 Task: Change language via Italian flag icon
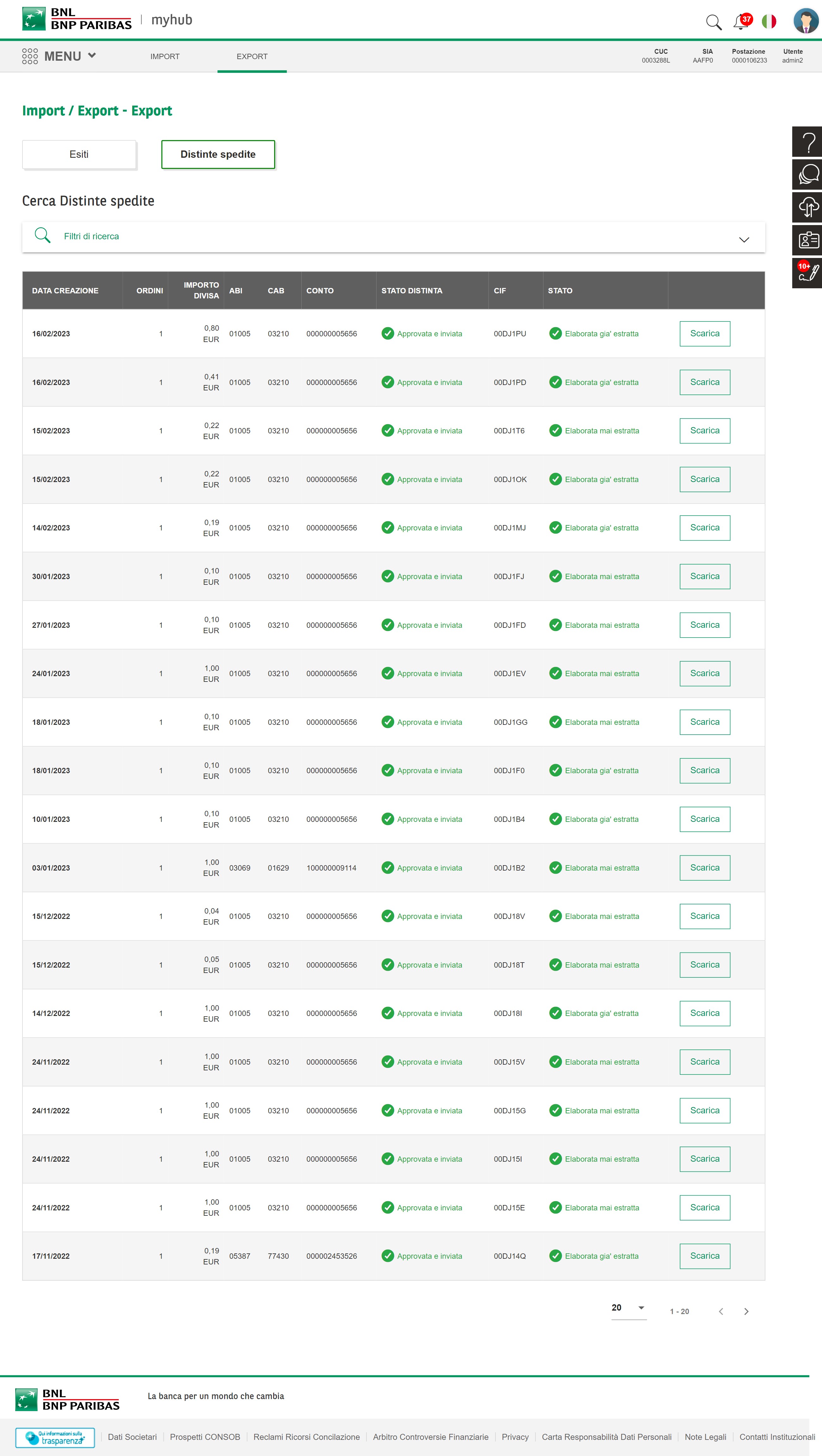click(769, 21)
